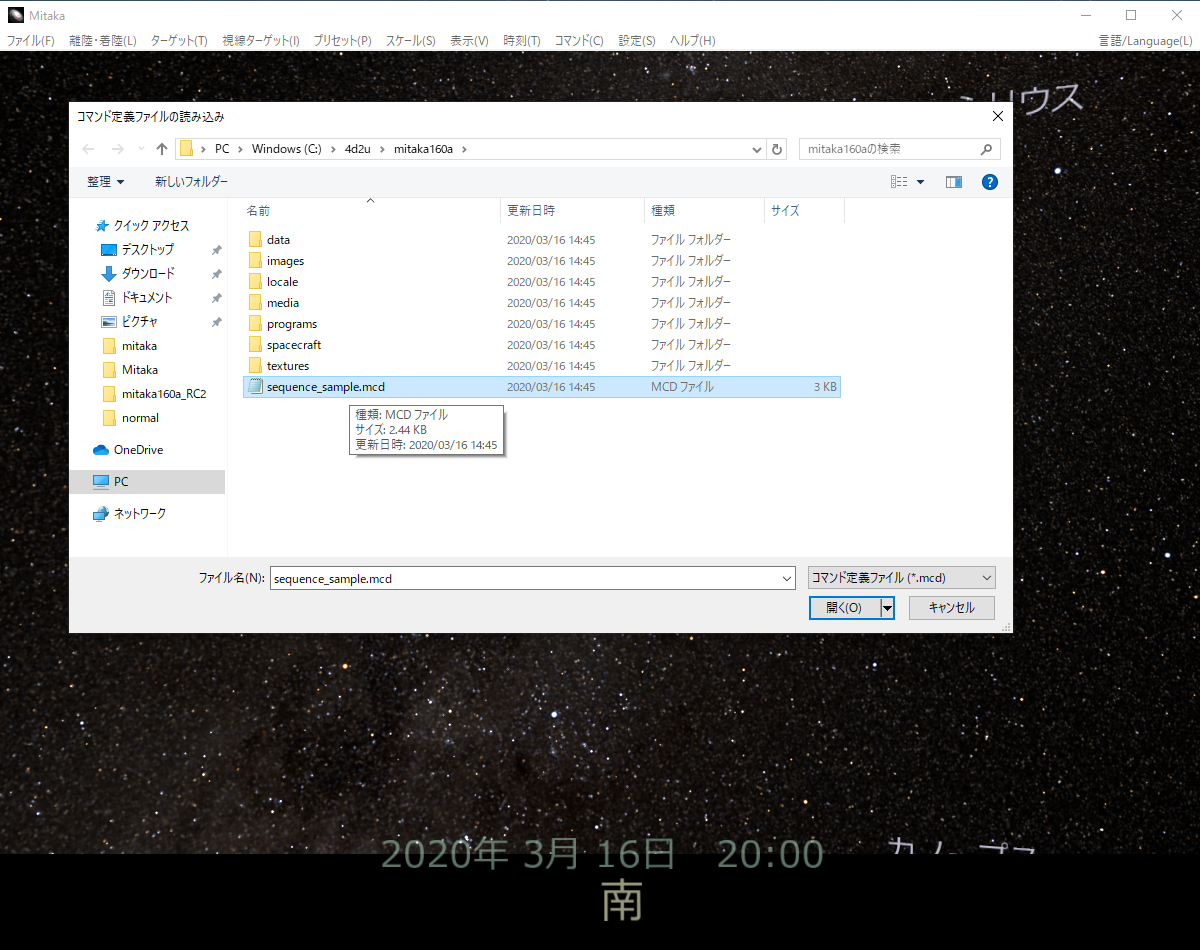Click the Mitaka app icon in title bar
This screenshot has width=1200, height=950.
tap(16, 14)
